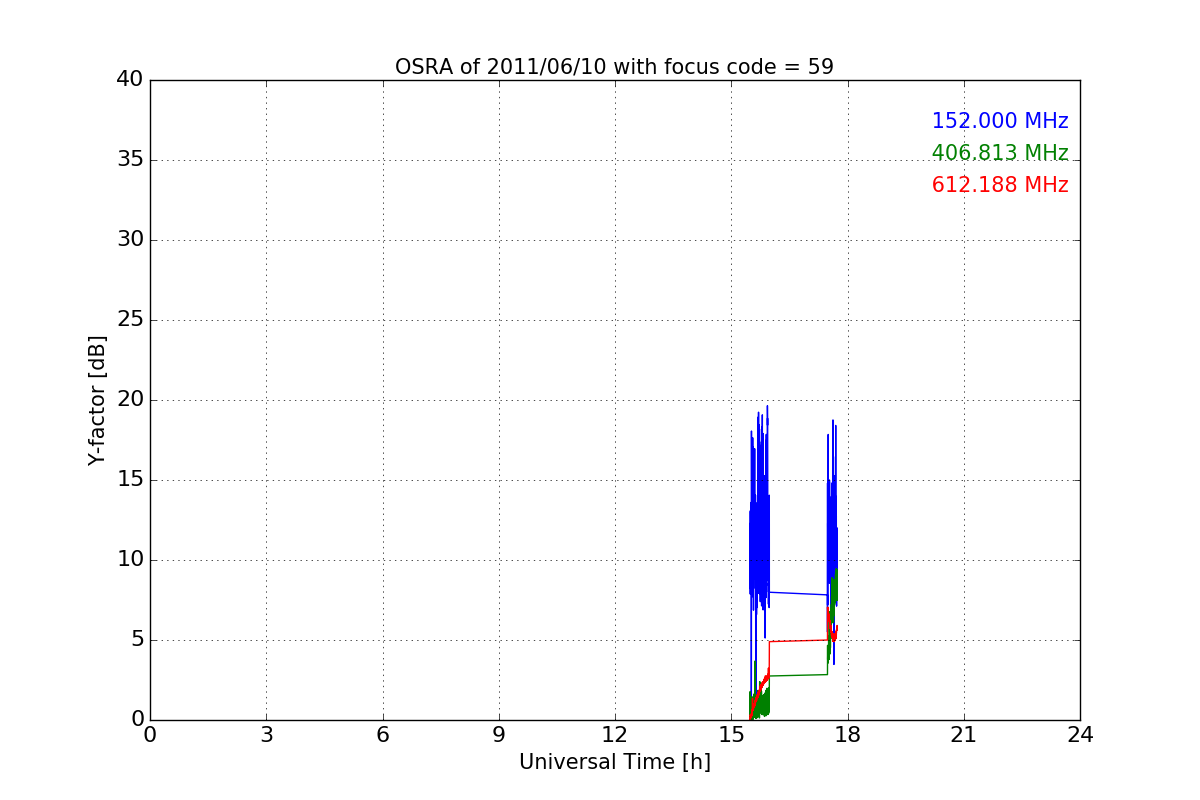Click the y-axis tick label 35
This screenshot has width=1200, height=800.
click(130, 160)
